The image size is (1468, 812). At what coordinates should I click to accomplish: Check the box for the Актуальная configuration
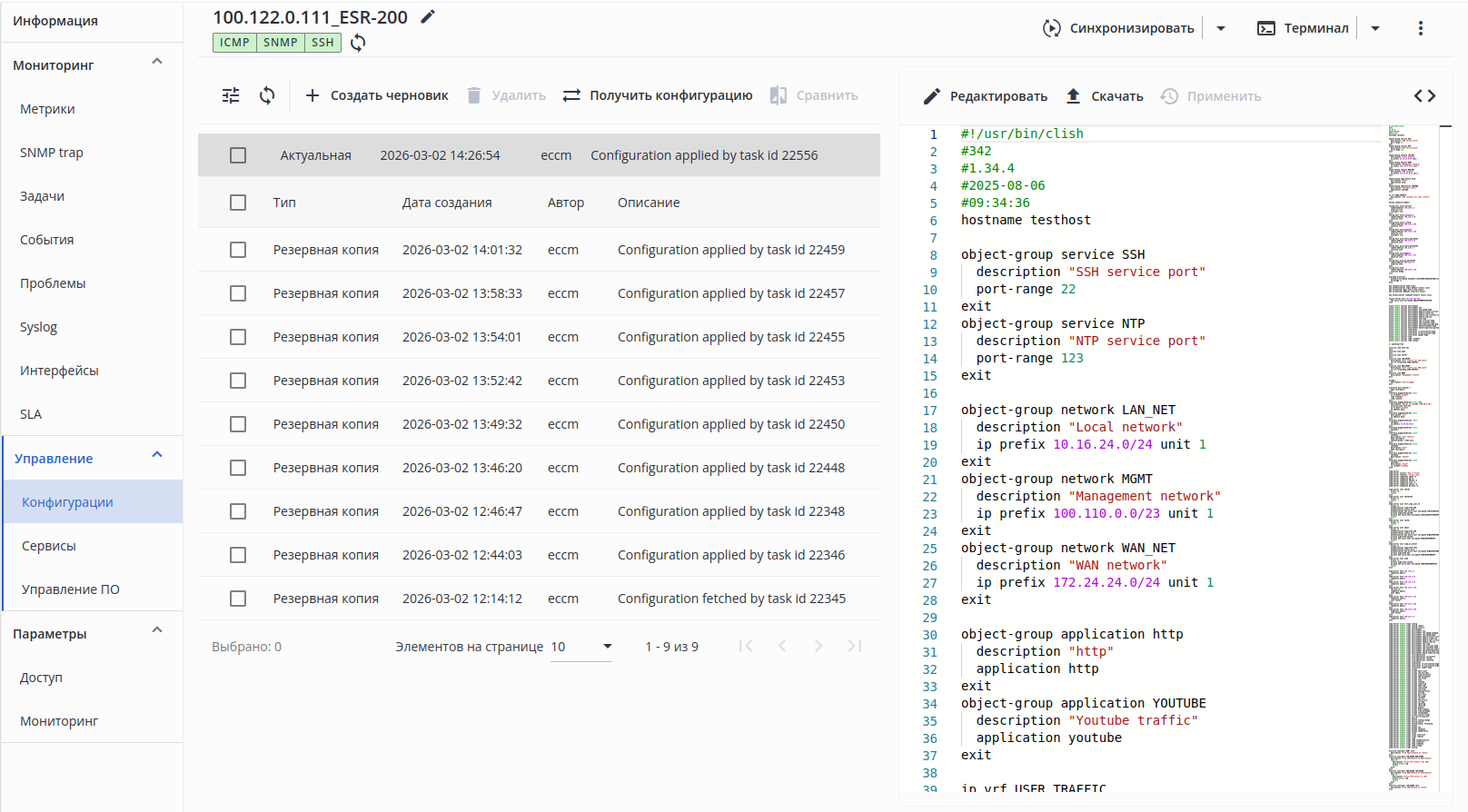coord(238,155)
